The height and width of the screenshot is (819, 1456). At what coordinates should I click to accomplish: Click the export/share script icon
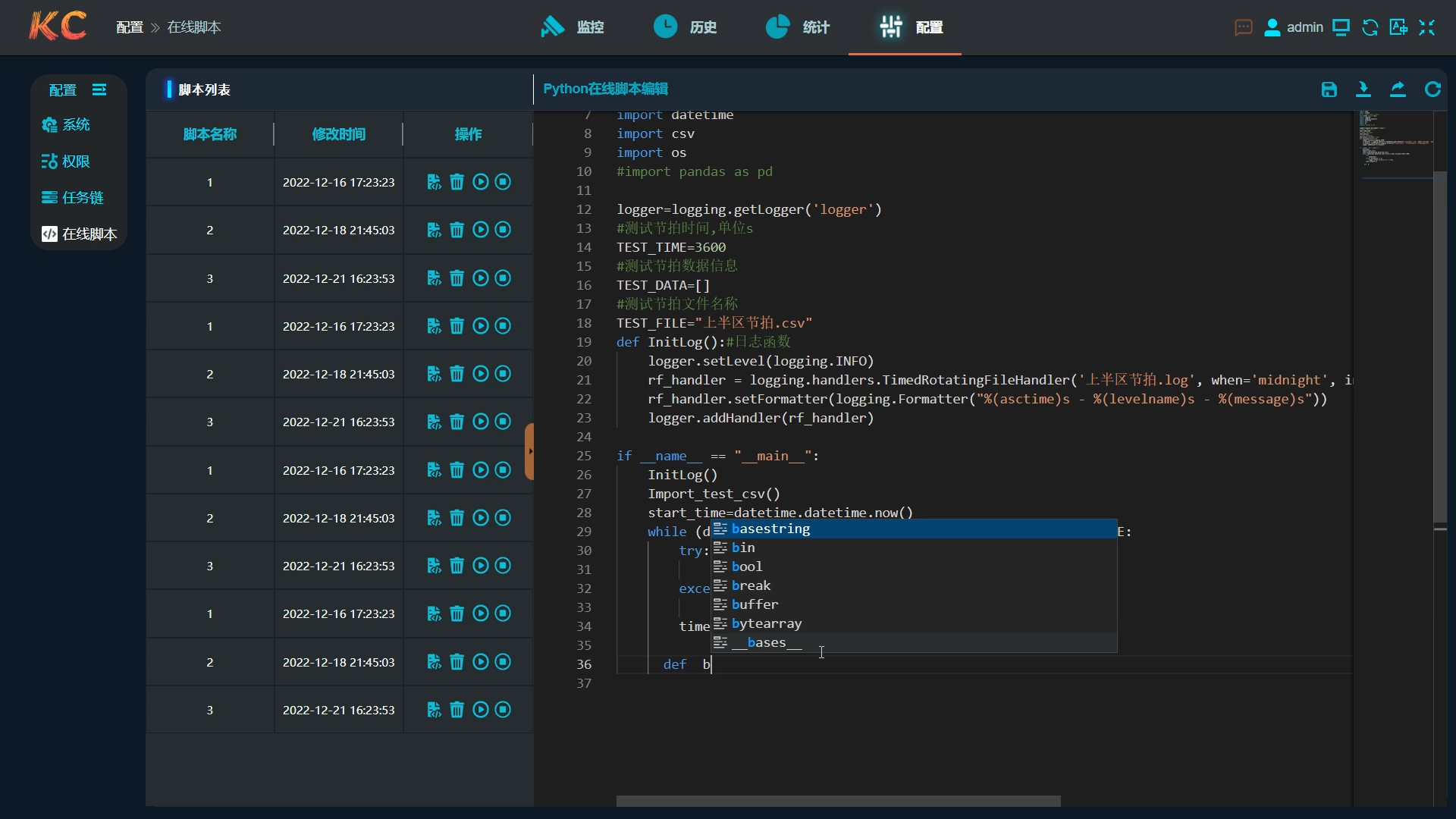pos(1398,89)
